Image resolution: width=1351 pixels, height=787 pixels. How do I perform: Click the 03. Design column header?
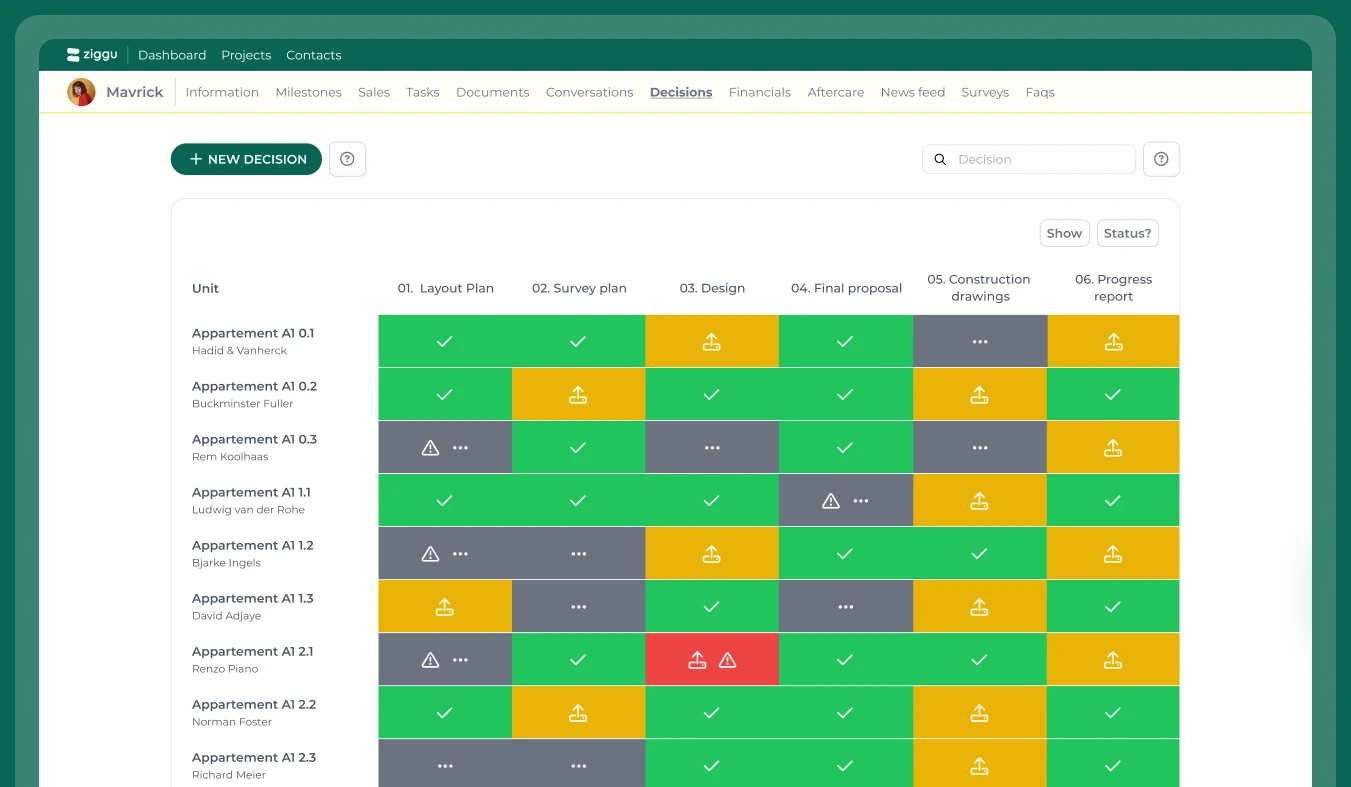[x=712, y=288]
